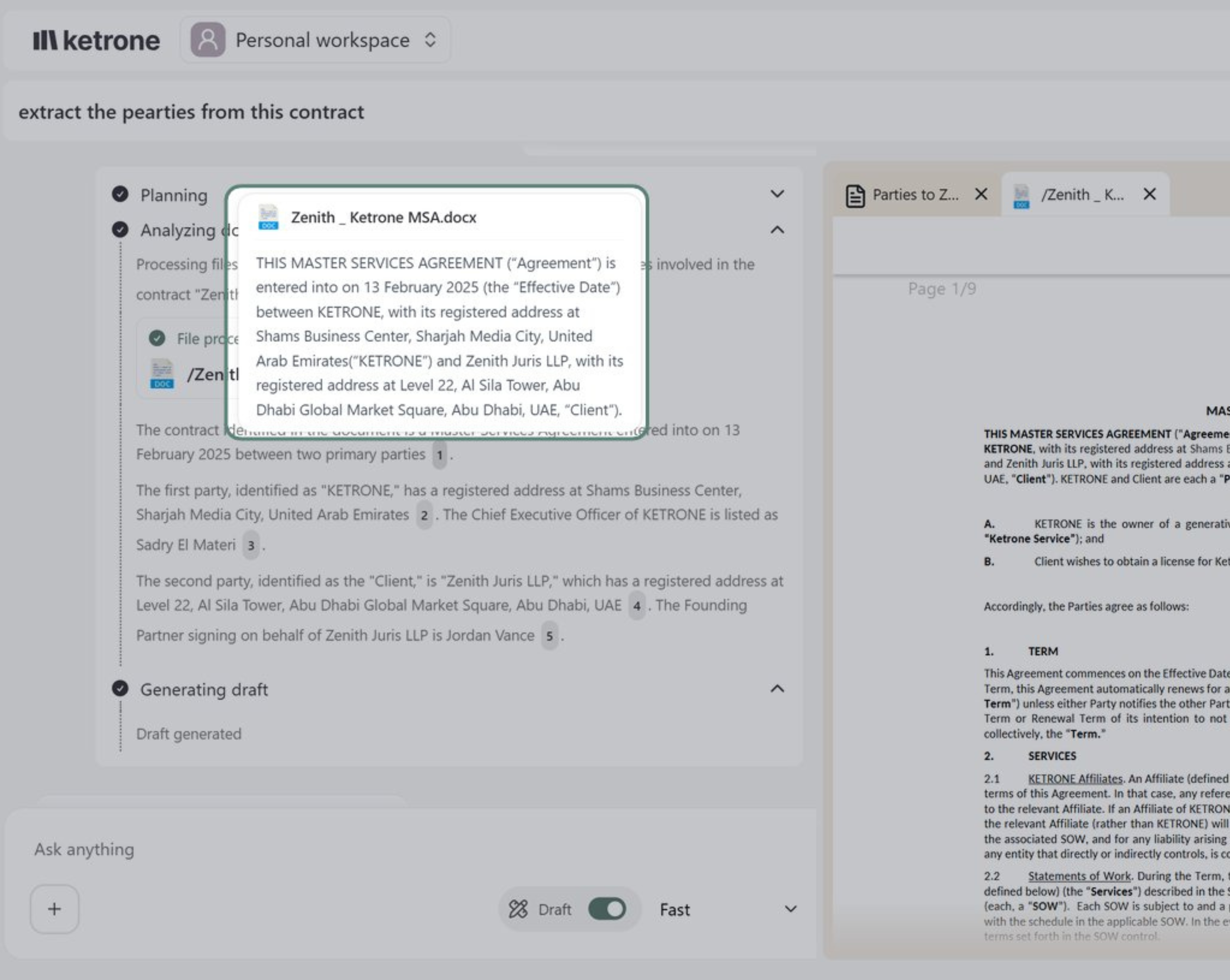
Task: Click the Draft mode icon
Action: coord(518,909)
